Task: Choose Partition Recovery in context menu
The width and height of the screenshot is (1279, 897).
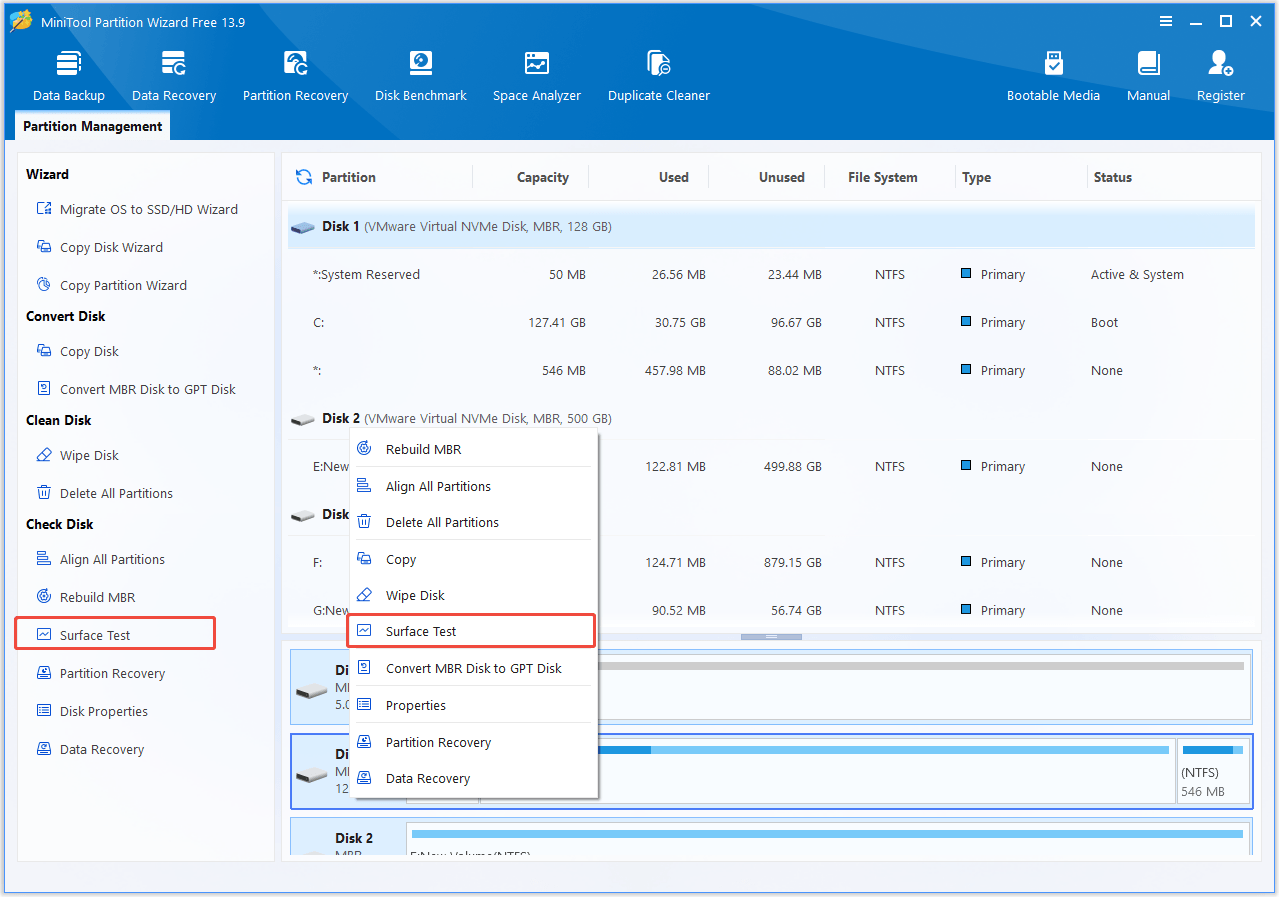Action: (472, 742)
